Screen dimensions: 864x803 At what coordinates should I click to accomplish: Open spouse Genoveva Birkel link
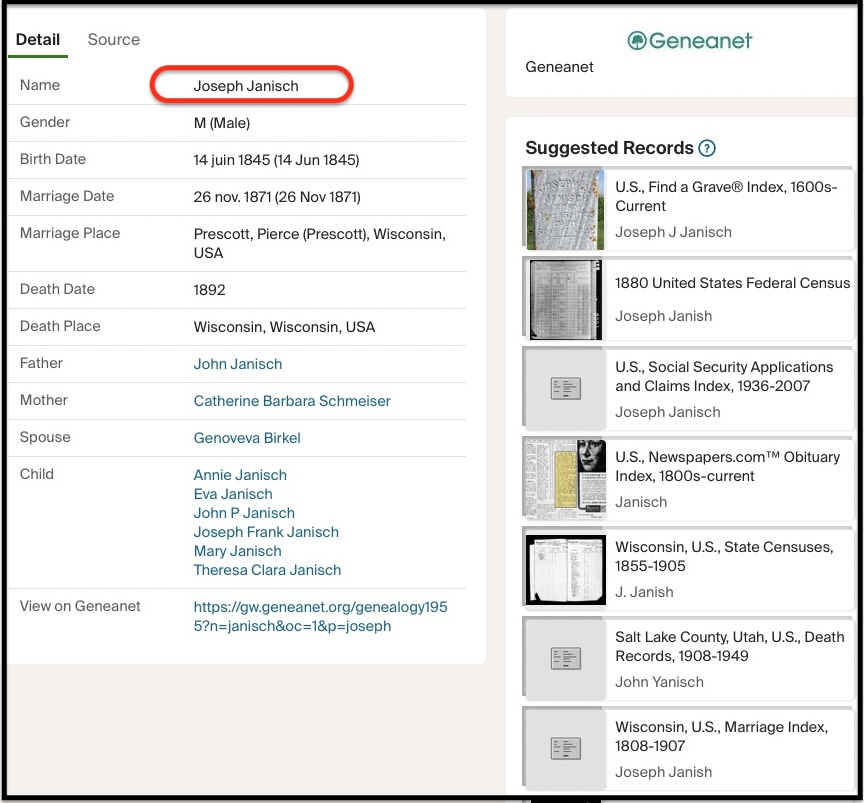tap(247, 438)
